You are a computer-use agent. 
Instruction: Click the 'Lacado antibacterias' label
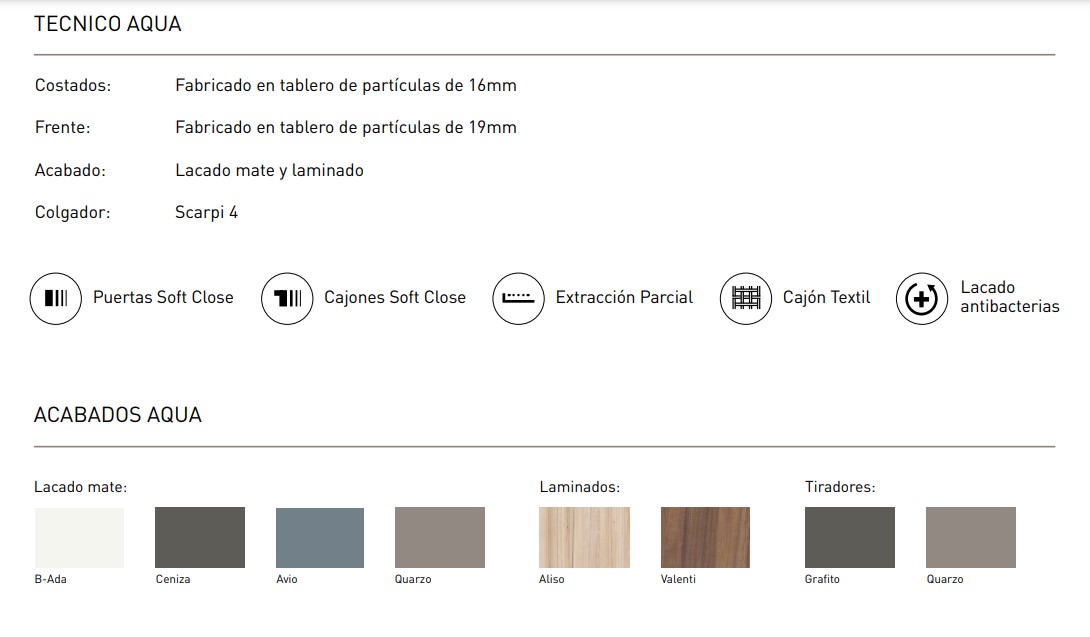1010,297
